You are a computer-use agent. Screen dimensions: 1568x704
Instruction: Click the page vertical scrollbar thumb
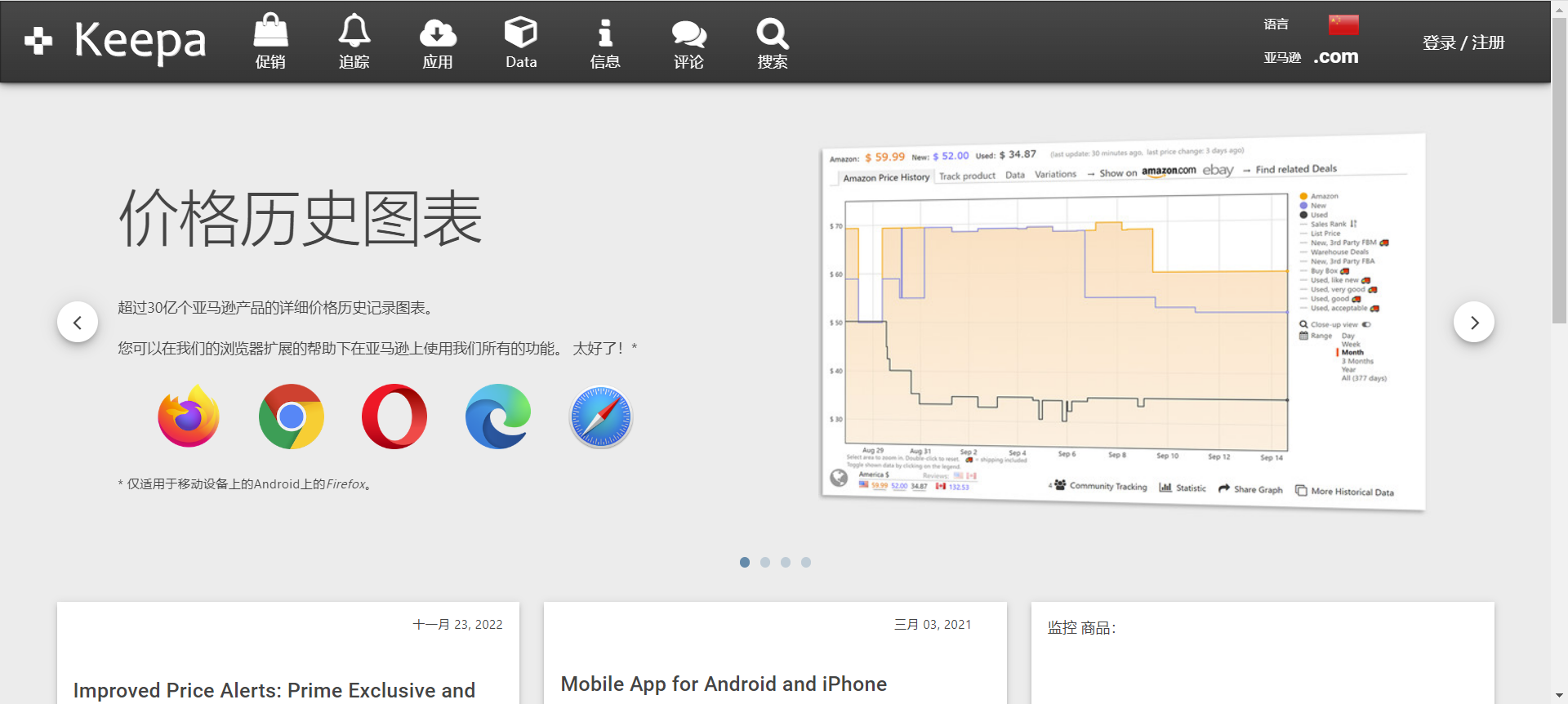tap(1559, 170)
